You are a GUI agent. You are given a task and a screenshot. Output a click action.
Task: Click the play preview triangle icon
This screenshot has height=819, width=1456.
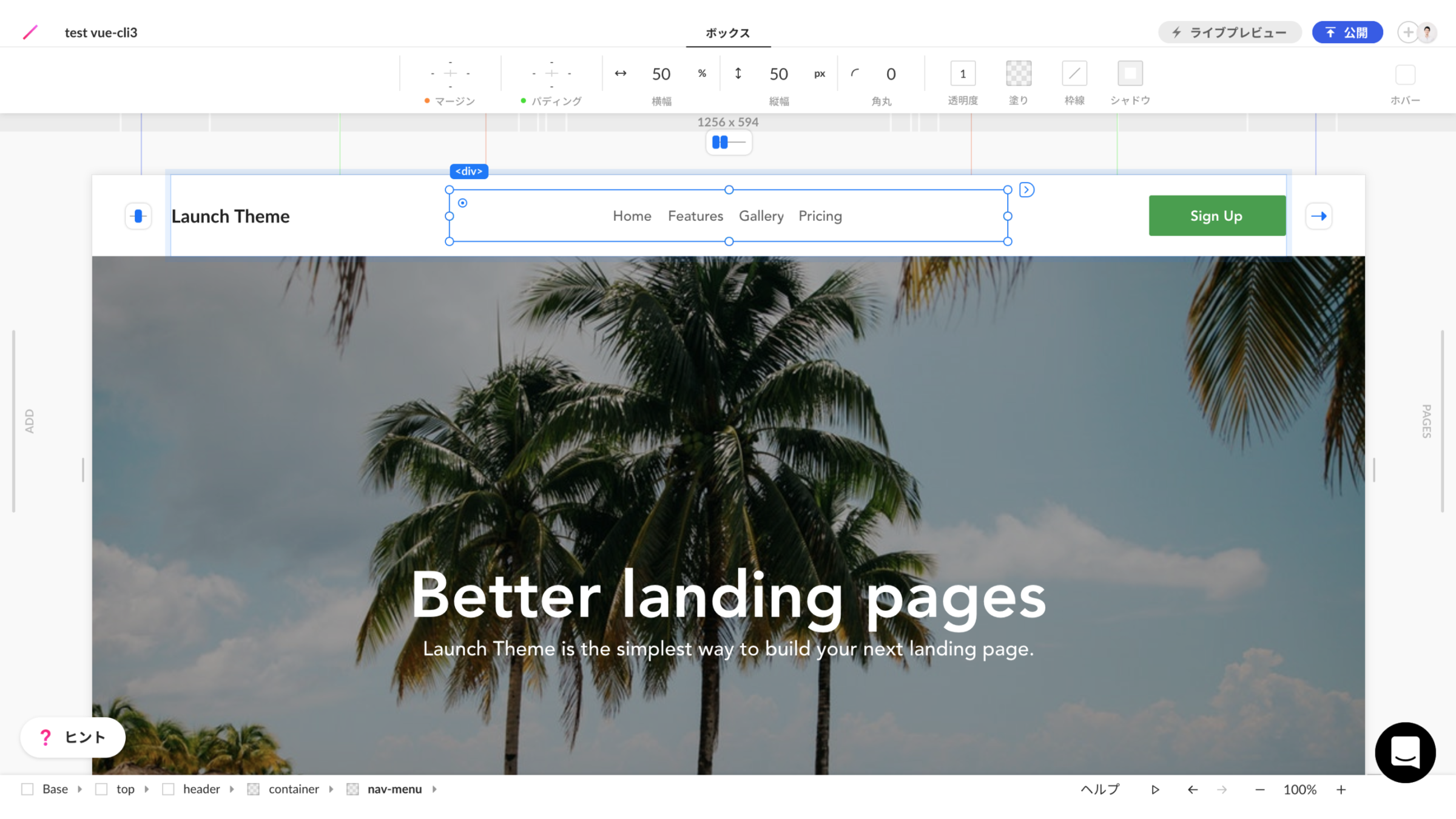point(1155,789)
